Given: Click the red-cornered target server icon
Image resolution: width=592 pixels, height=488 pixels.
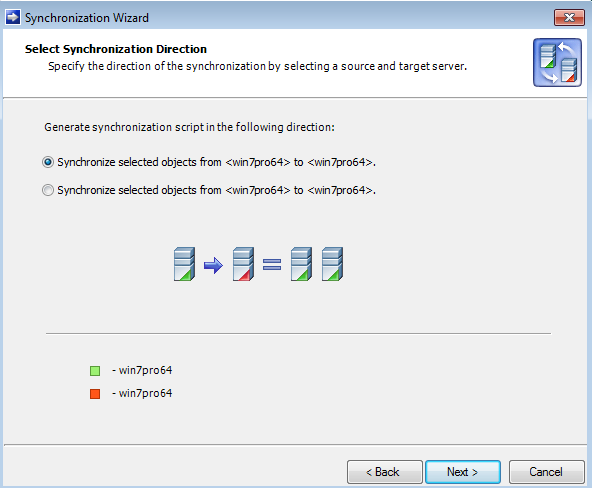Looking at the screenshot, I should click(243, 264).
